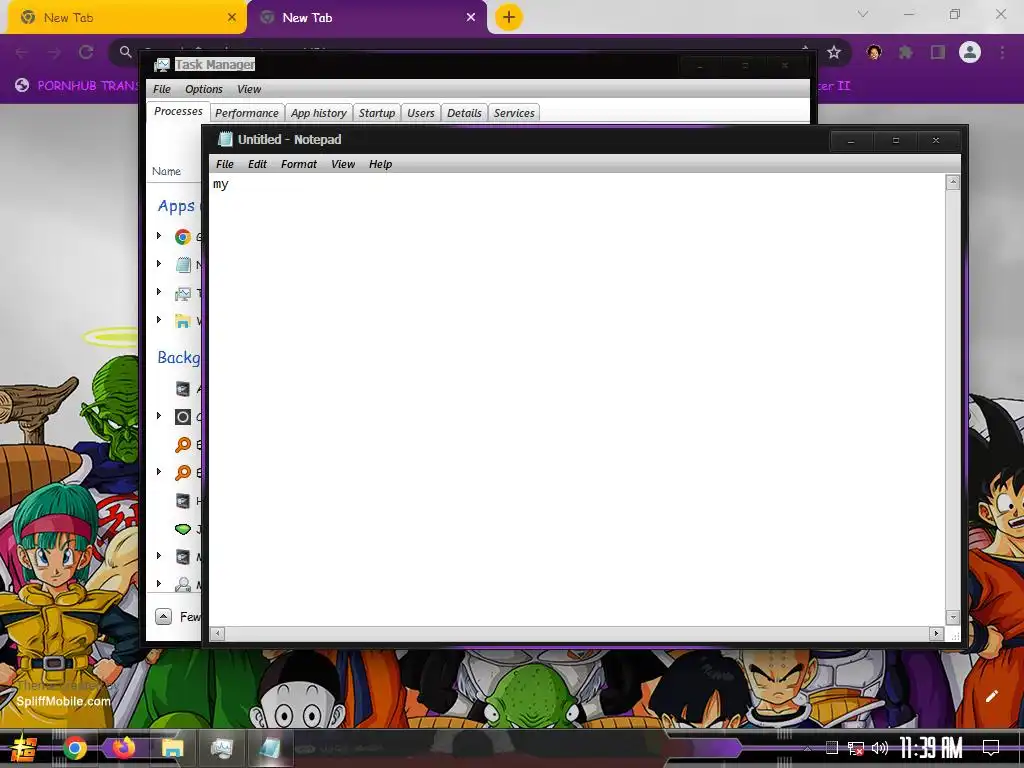Screen dimensions: 1024x768
Task: Sort processes by the Name column
Action: pos(167,171)
